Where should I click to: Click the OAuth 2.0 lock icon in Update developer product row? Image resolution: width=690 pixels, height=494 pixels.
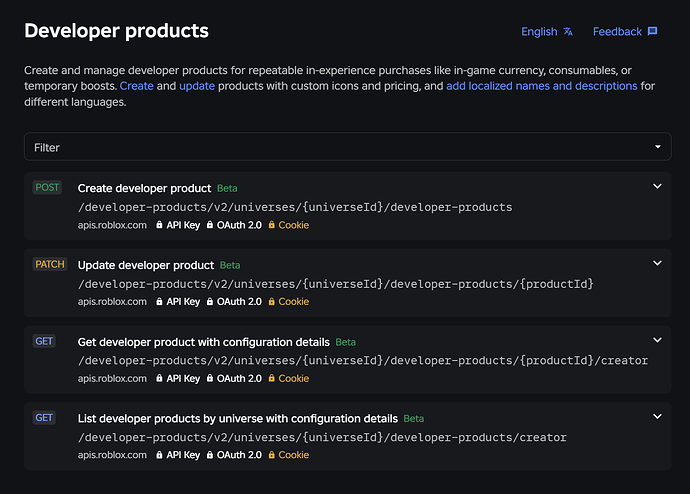tap(210, 301)
